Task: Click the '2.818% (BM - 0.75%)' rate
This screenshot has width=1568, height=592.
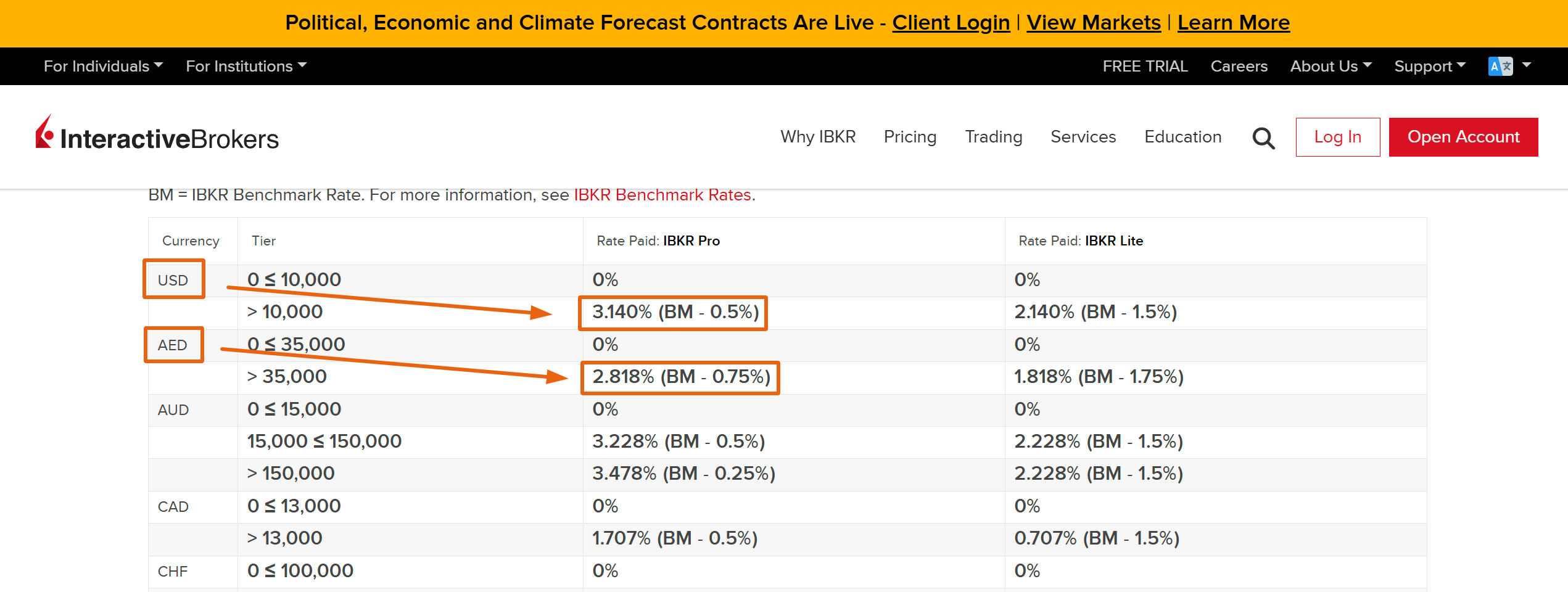Action: click(x=682, y=377)
